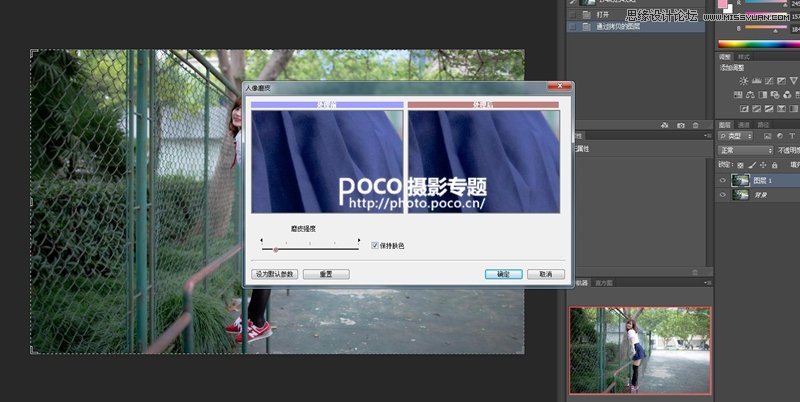Screen dimensions: 800x402
Task: Open the Properties panel flyout menu
Action: [x=708, y=136]
